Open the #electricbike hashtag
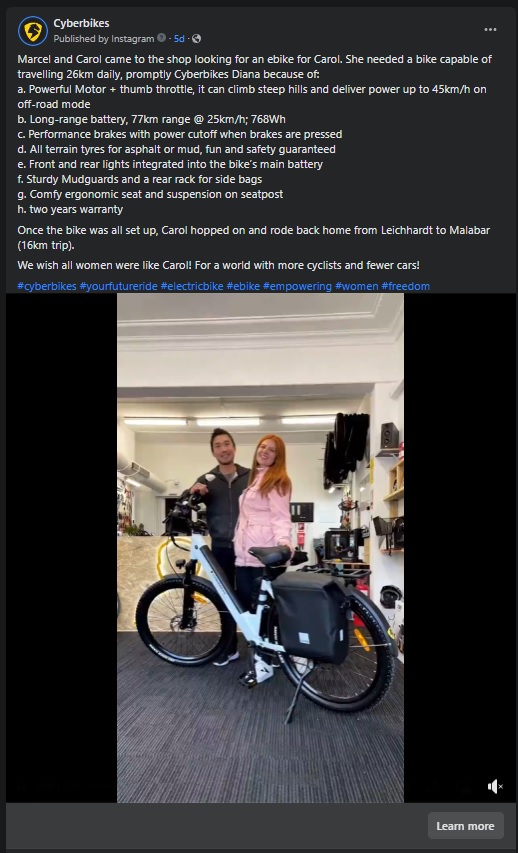Viewport: 518px width, 853px height. click(x=192, y=286)
